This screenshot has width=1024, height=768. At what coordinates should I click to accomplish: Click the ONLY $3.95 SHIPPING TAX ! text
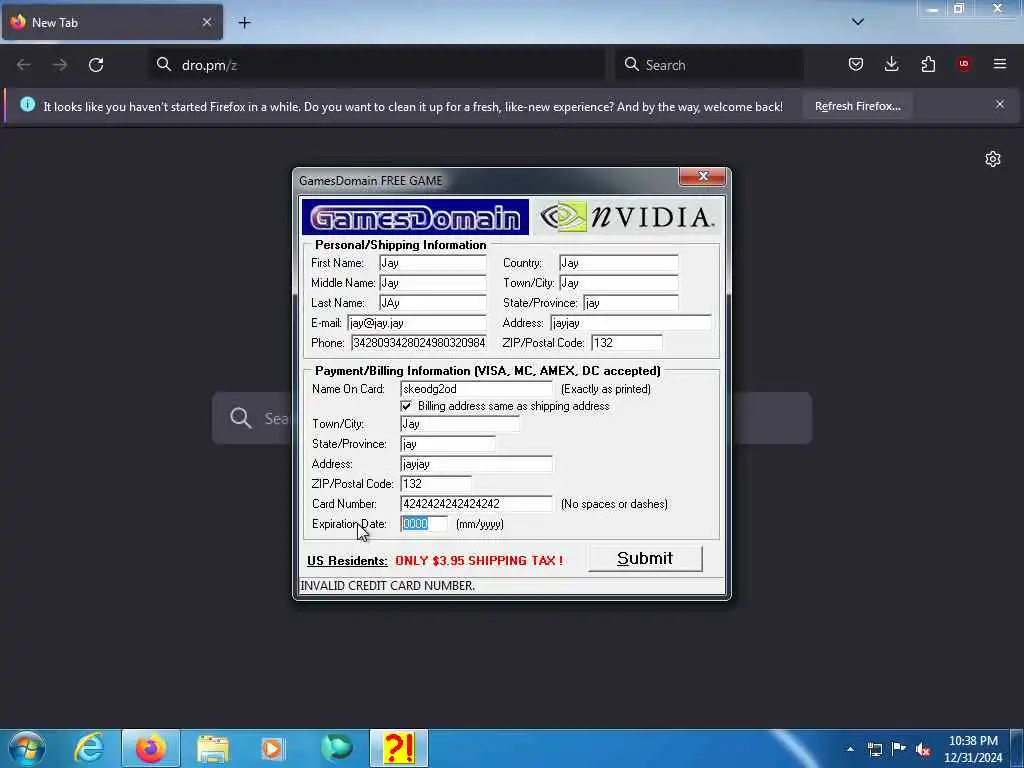point(479,560)
